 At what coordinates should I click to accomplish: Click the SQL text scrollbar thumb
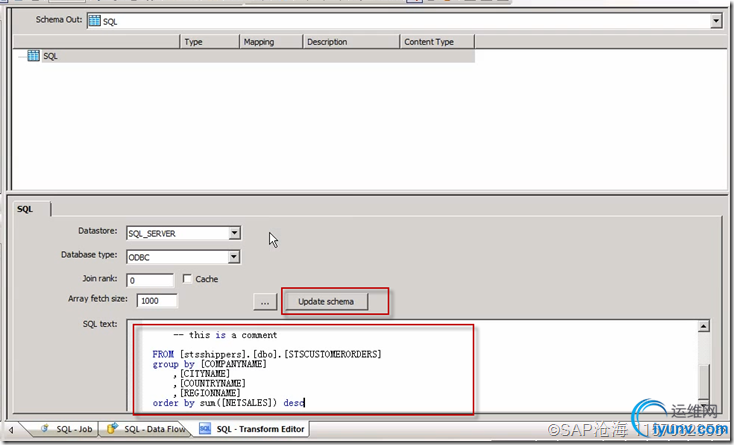704,381
